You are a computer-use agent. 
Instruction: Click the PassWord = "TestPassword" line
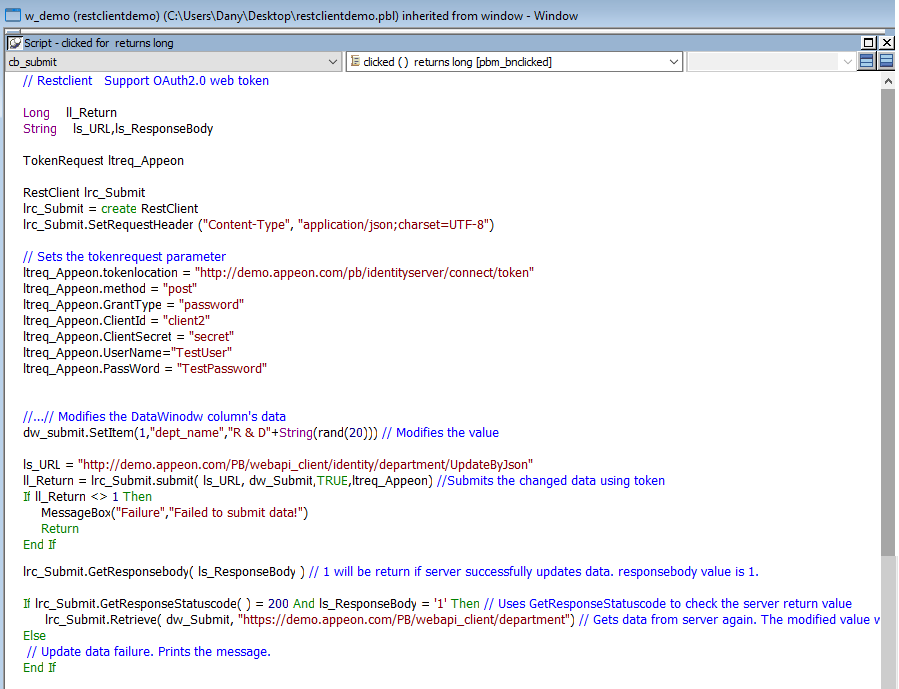coord(145,369)
